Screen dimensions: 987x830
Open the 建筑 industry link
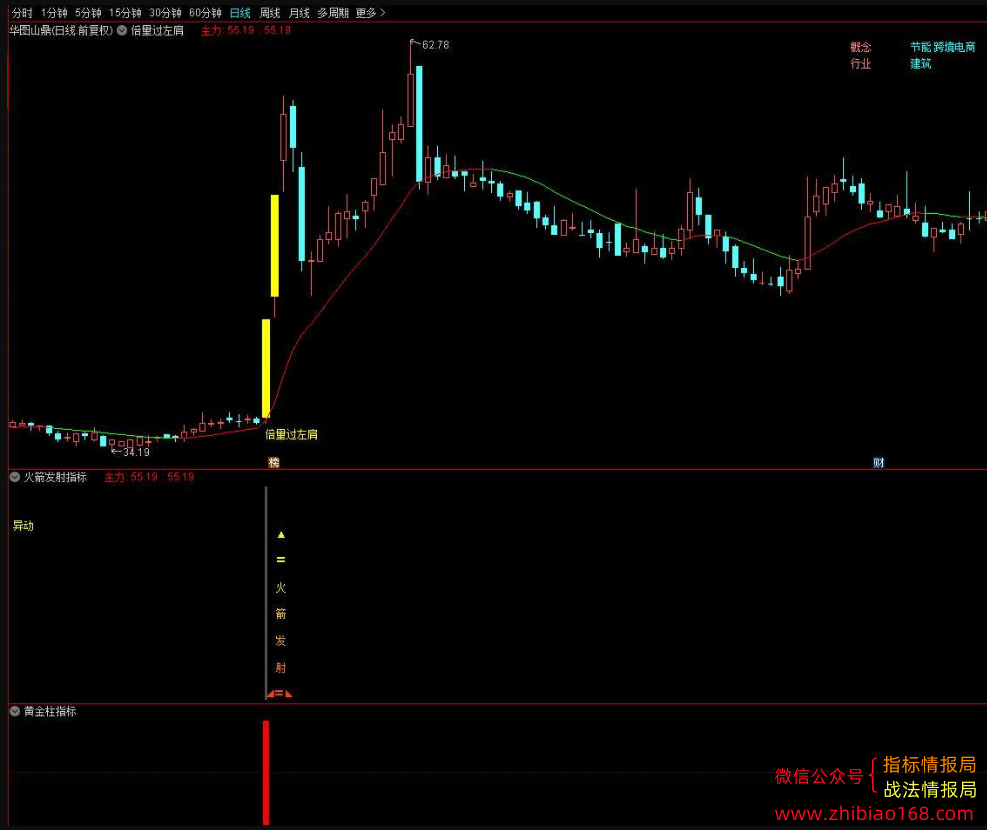pos(920,64)
